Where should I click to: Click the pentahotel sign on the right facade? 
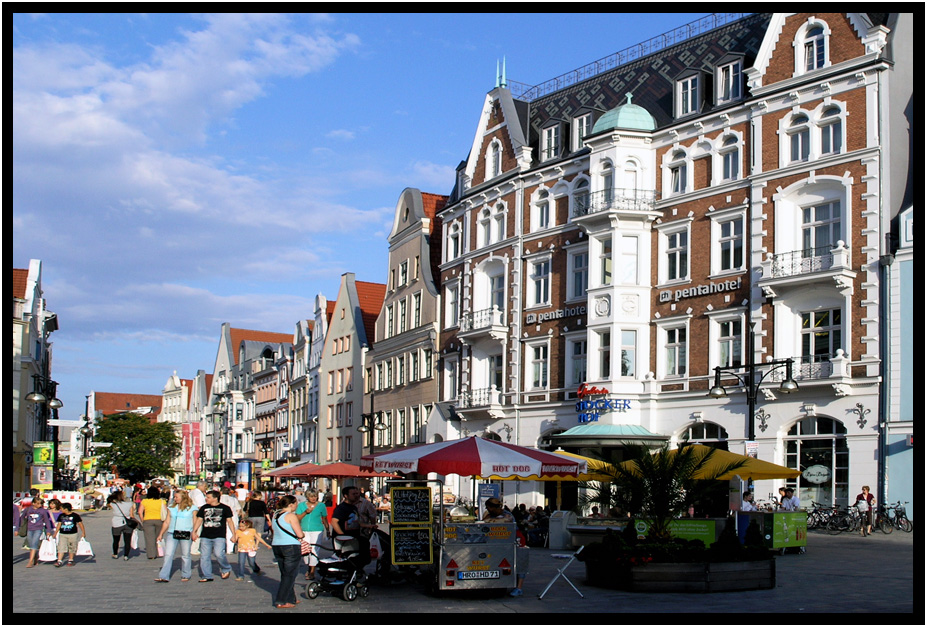[700, 290]
